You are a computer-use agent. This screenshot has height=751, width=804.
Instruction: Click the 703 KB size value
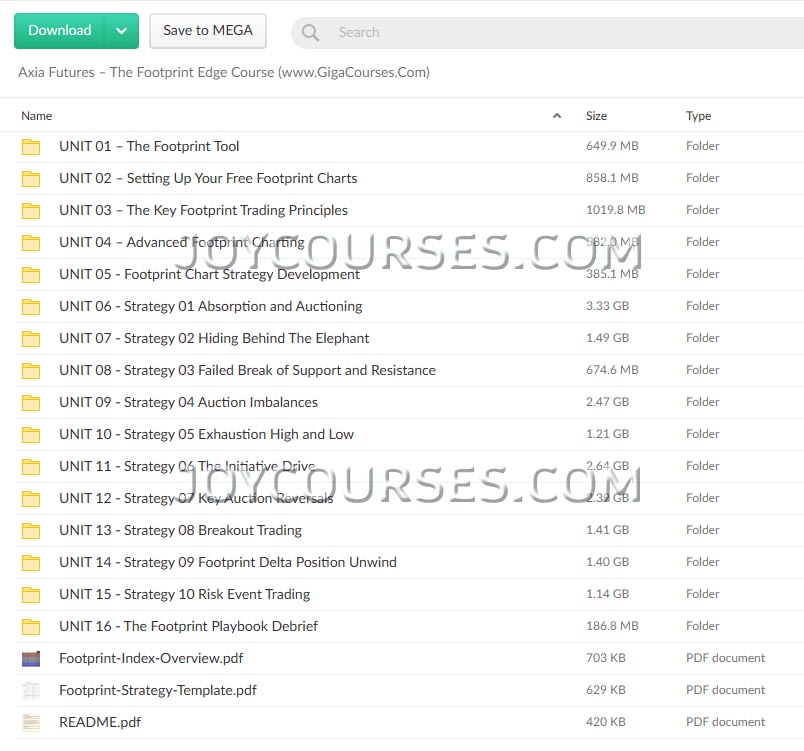[606, 658]
